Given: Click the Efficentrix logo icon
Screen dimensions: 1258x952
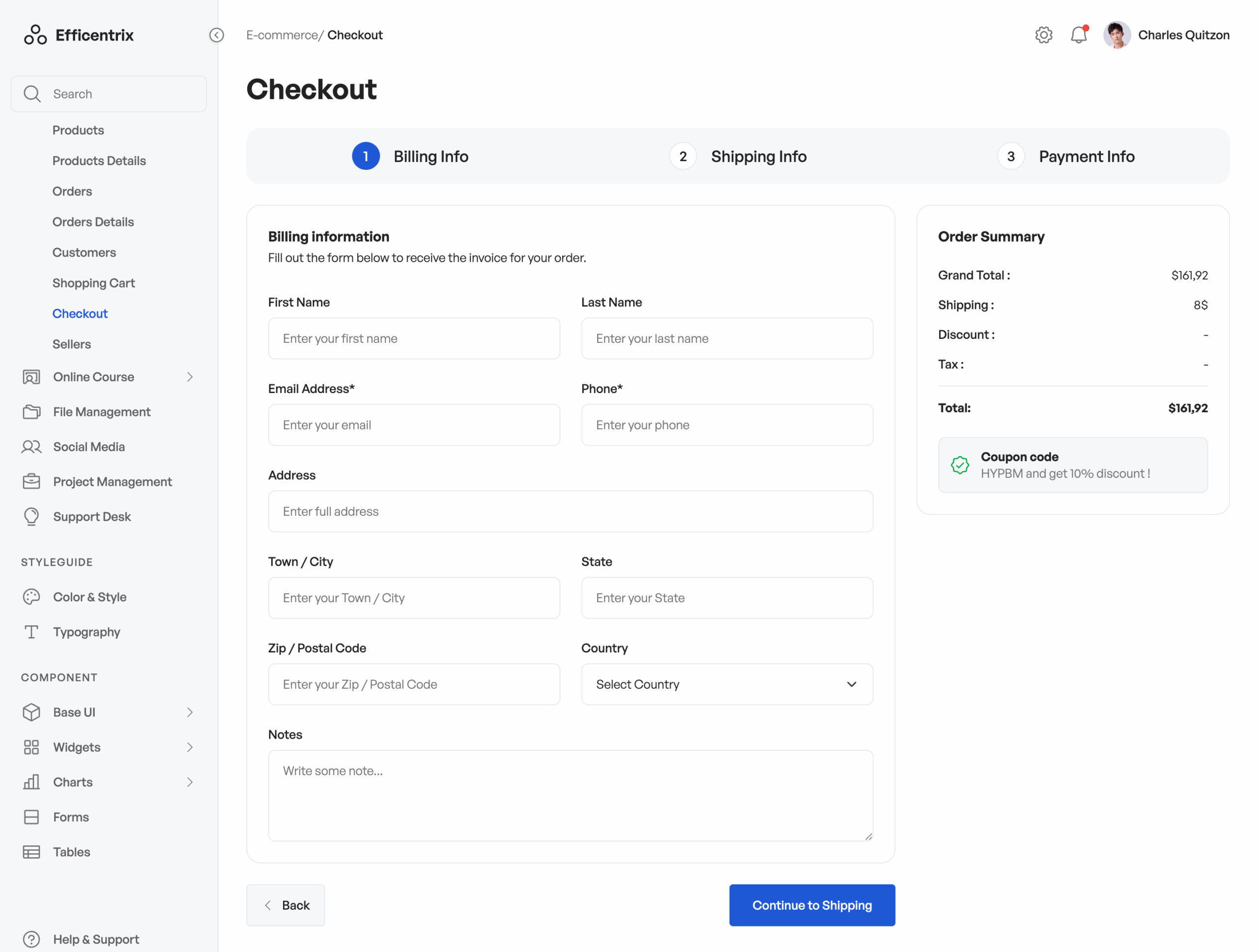Looking at the screenshot, I should (35, 35).
